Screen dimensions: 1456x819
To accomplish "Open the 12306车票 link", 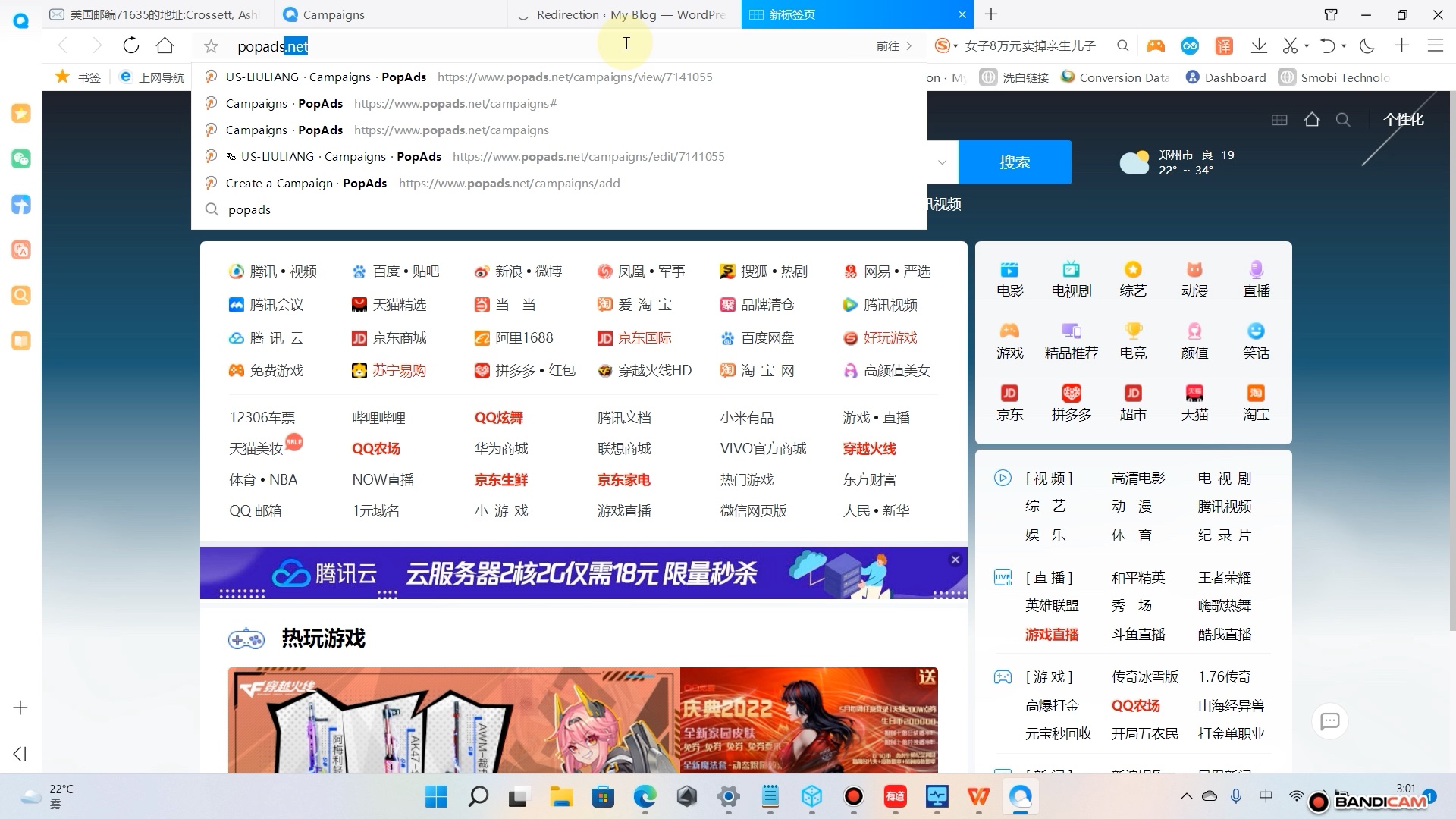I will coord(262,418).
